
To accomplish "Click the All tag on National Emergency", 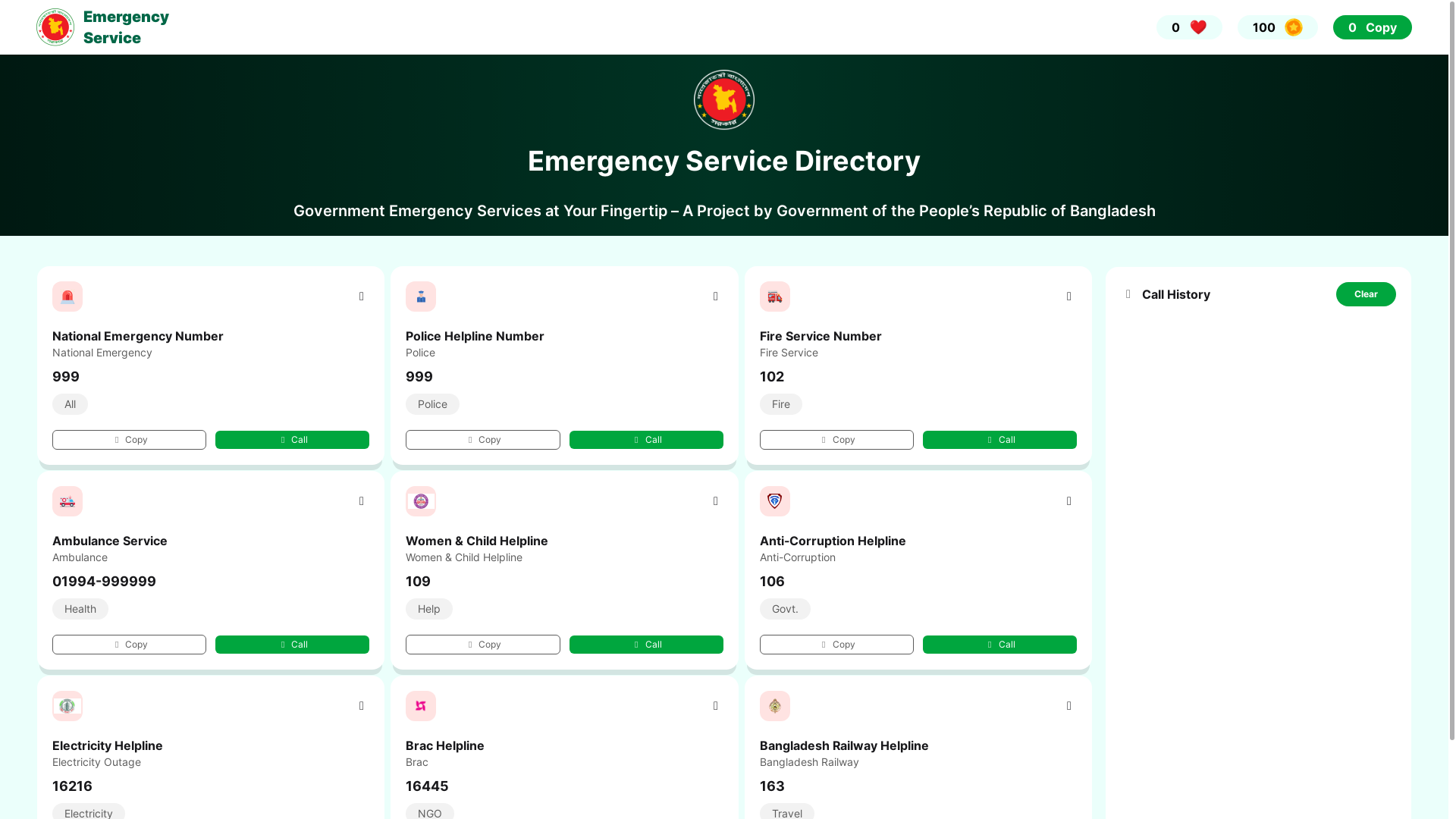I will 70,404.
